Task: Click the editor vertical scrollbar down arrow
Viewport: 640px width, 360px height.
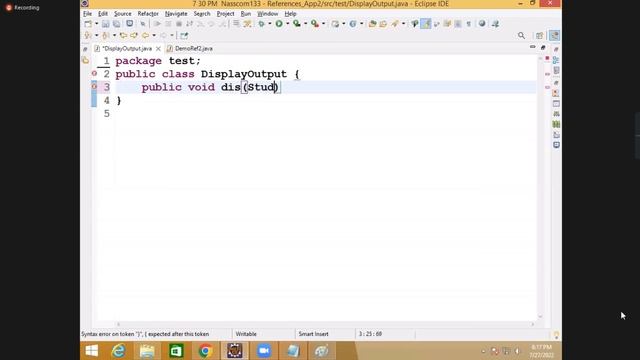Action: click(x=540, y=316)
